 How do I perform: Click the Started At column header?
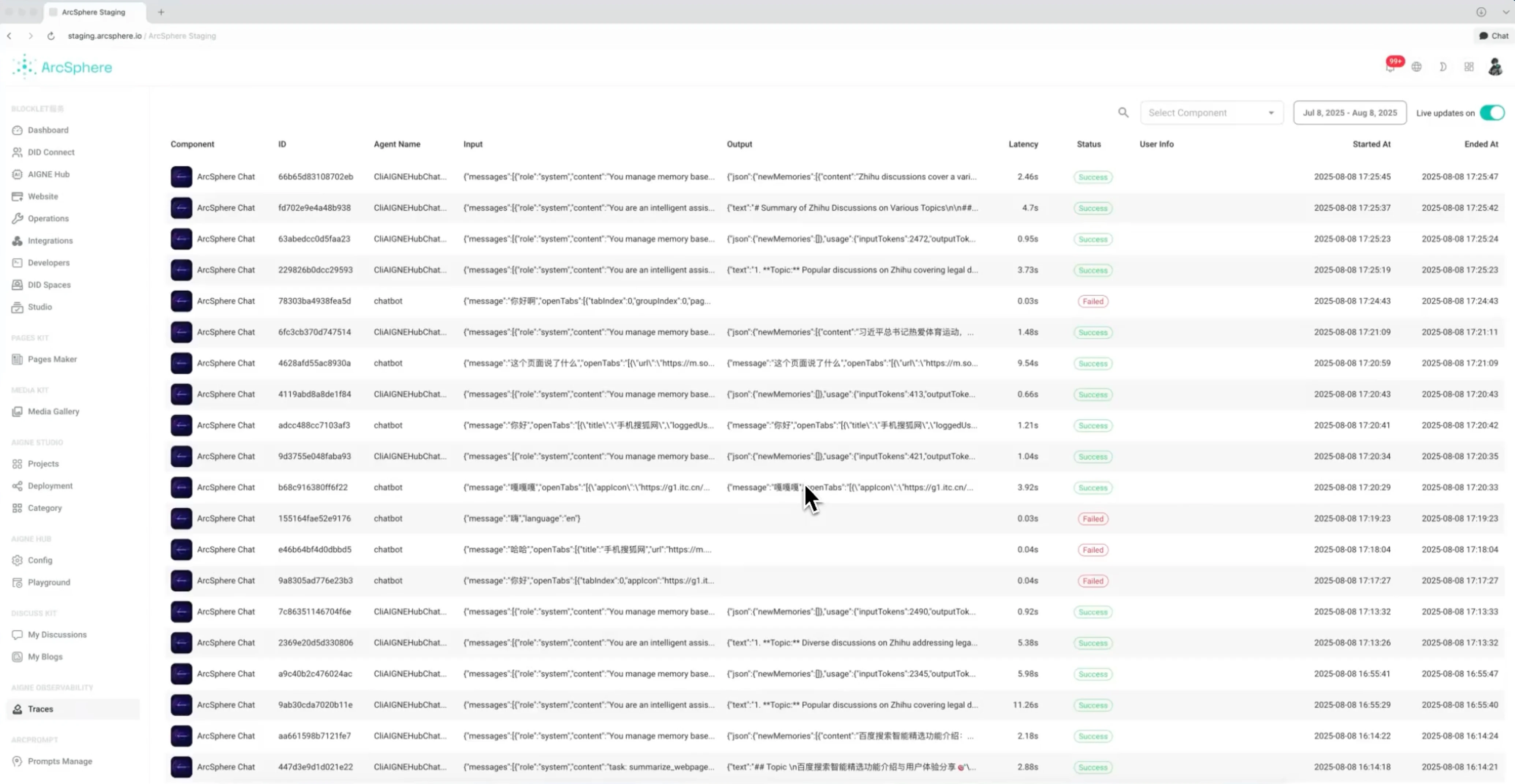[x=1371, y=144]
